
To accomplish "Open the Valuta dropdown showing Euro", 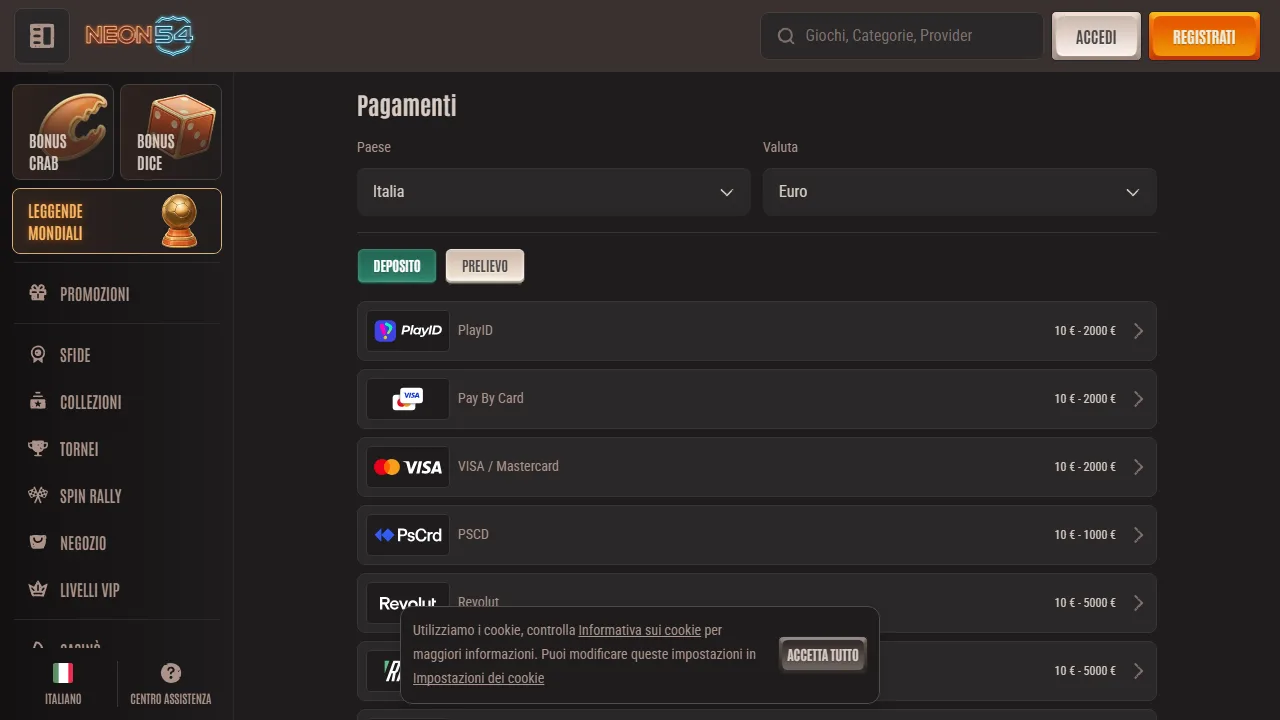I will tap(960, 192).
